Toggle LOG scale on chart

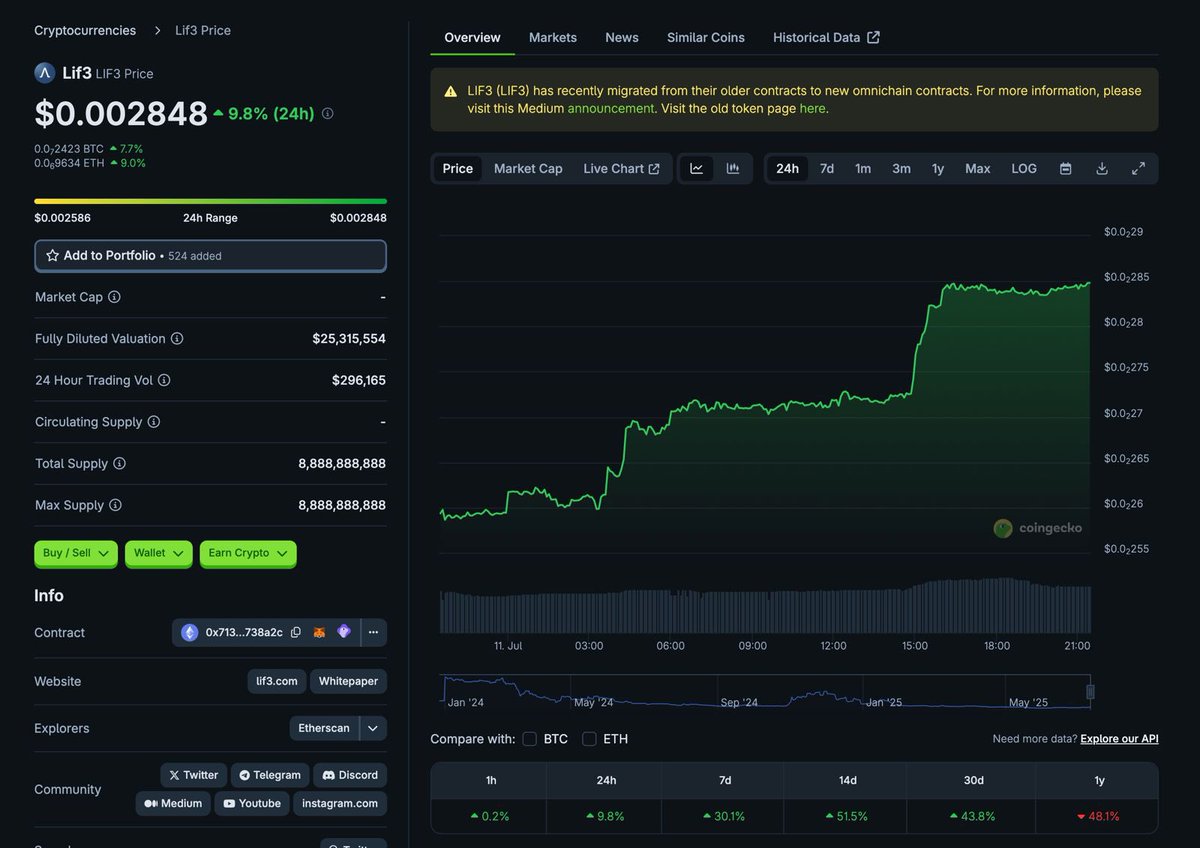coord(1024,169)
